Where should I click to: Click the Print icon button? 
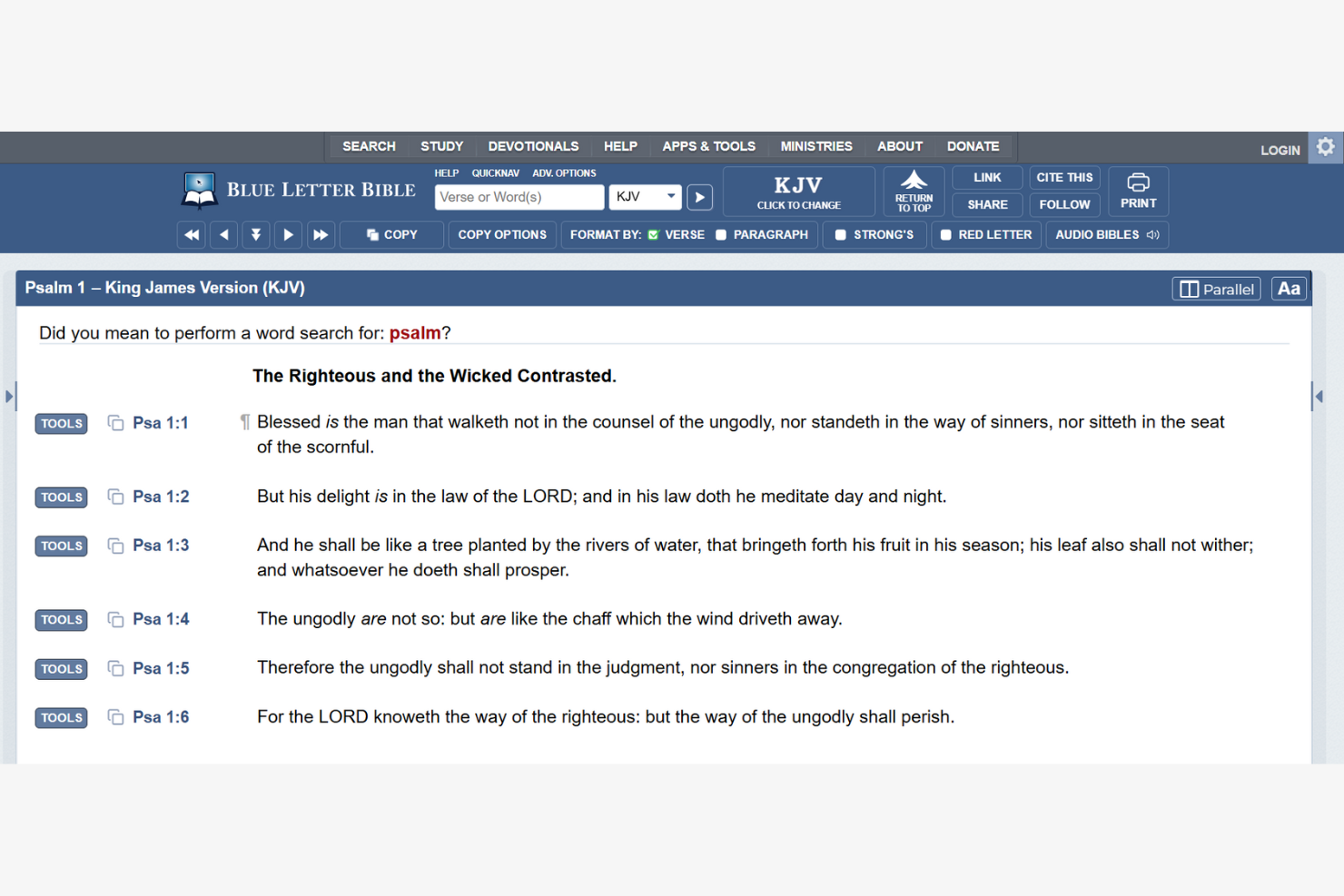click(x=1138, y=192)
